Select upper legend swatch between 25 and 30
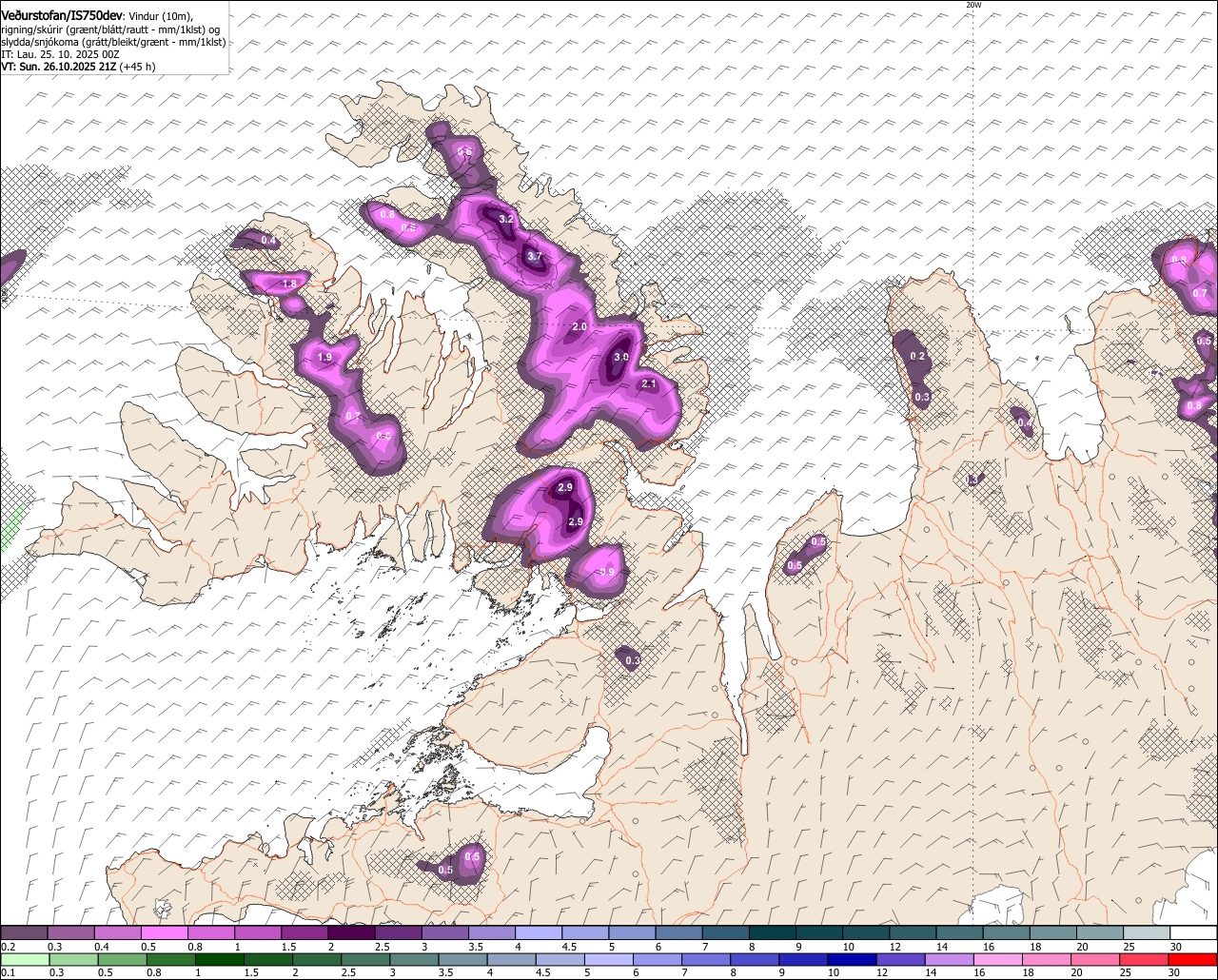This screenshot has height=980, width=1218. click(1148, 933)
